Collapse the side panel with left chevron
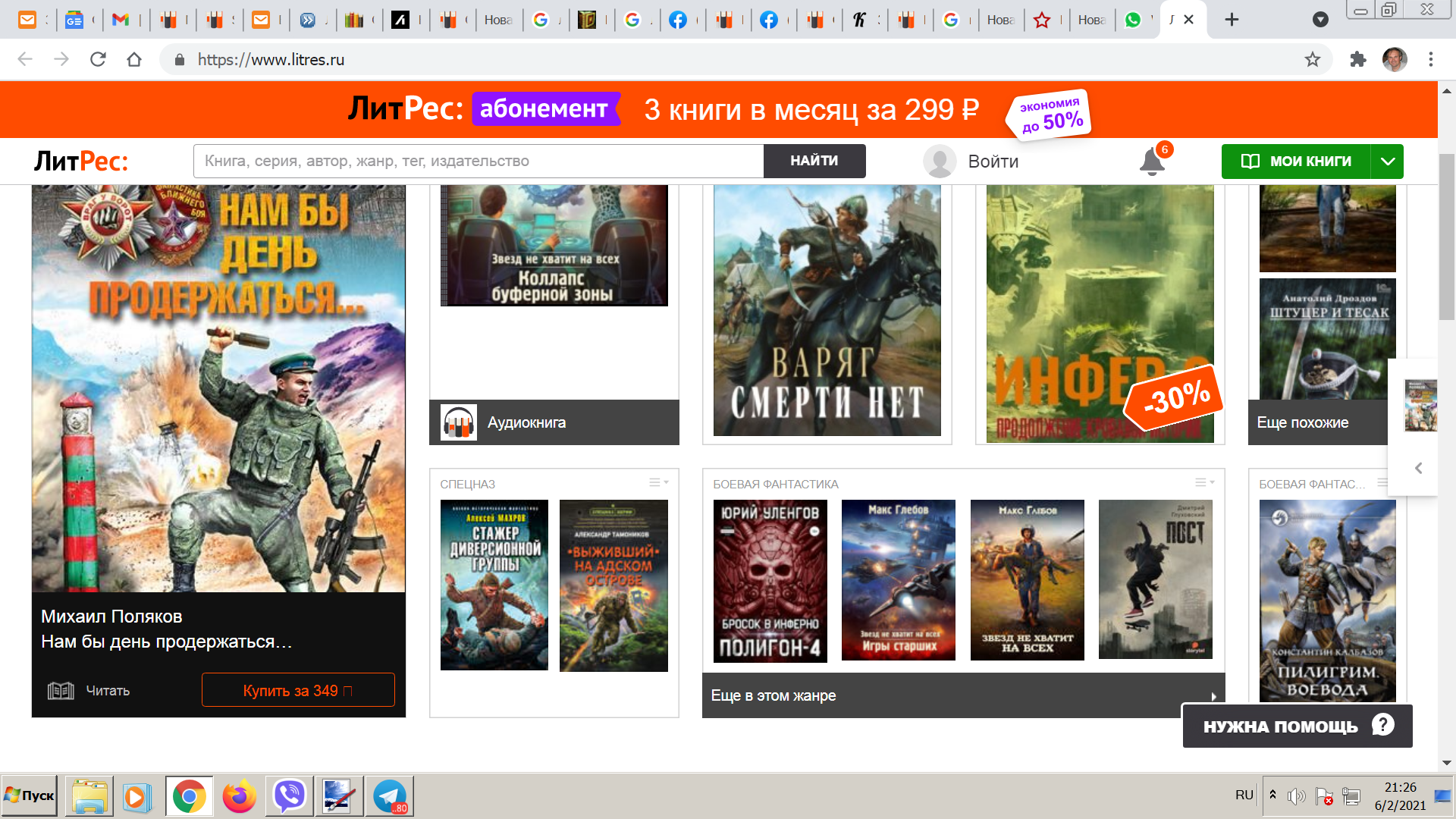Viewport: 1456px width, 819px height. pyautogui.click(x=1418, y=468)
